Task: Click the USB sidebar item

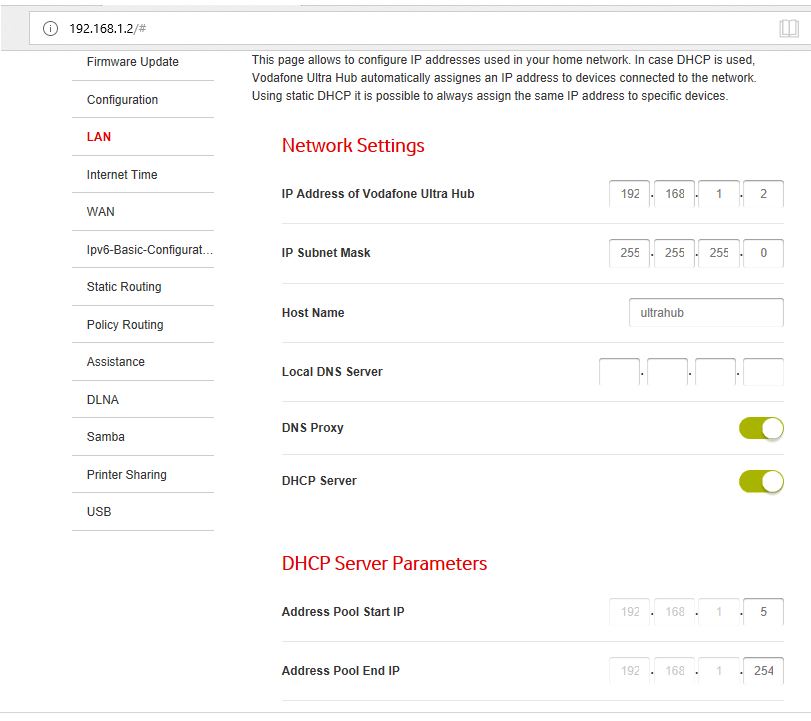Action: pos(99,512)
